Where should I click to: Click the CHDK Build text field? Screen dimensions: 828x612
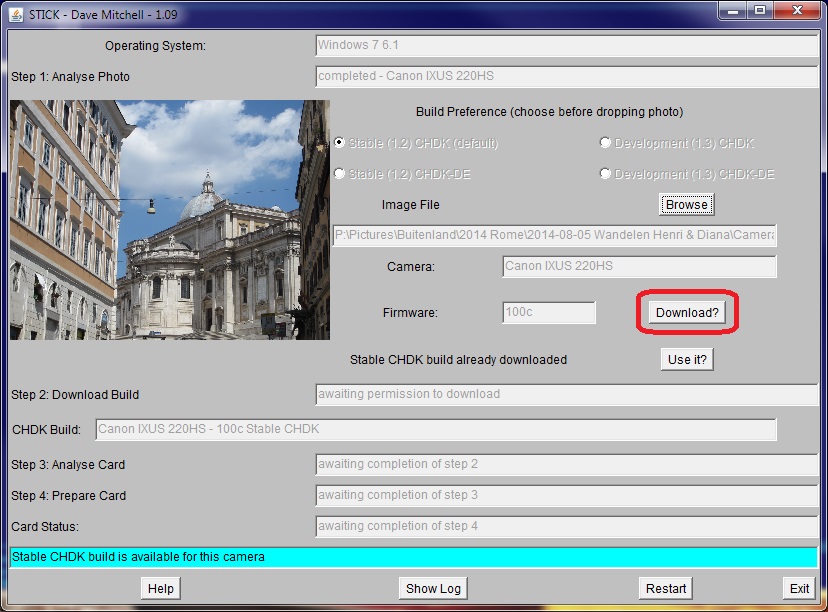coord(435,430)
